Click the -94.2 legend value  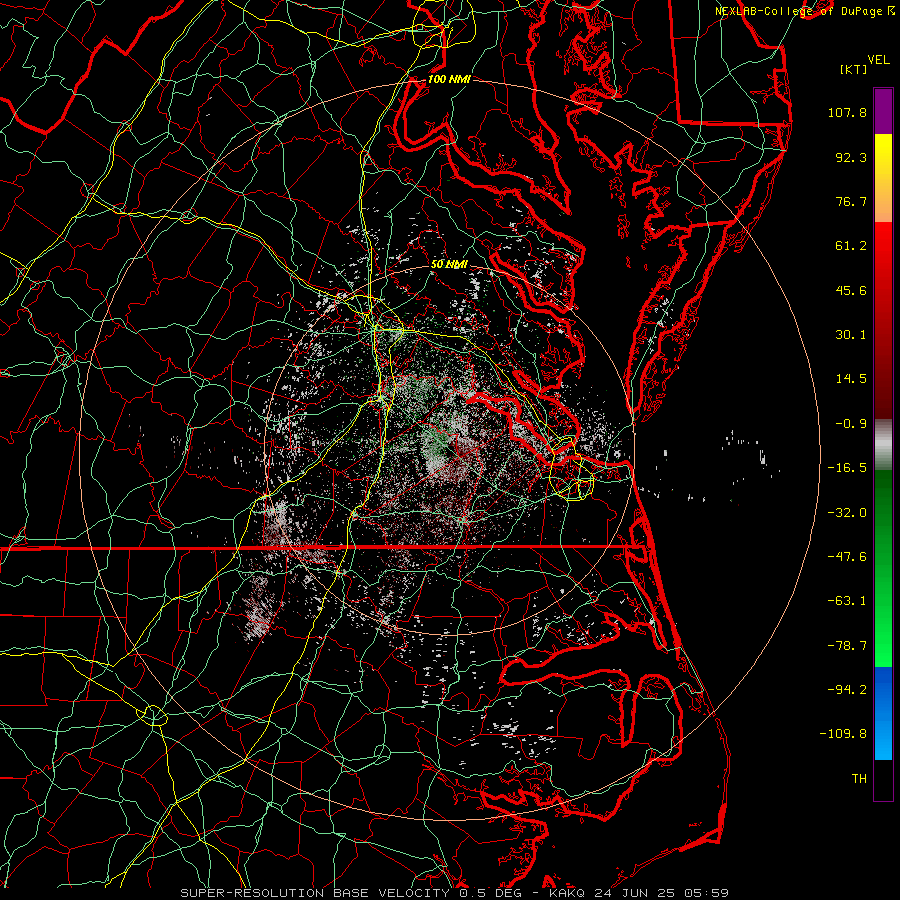847,689
